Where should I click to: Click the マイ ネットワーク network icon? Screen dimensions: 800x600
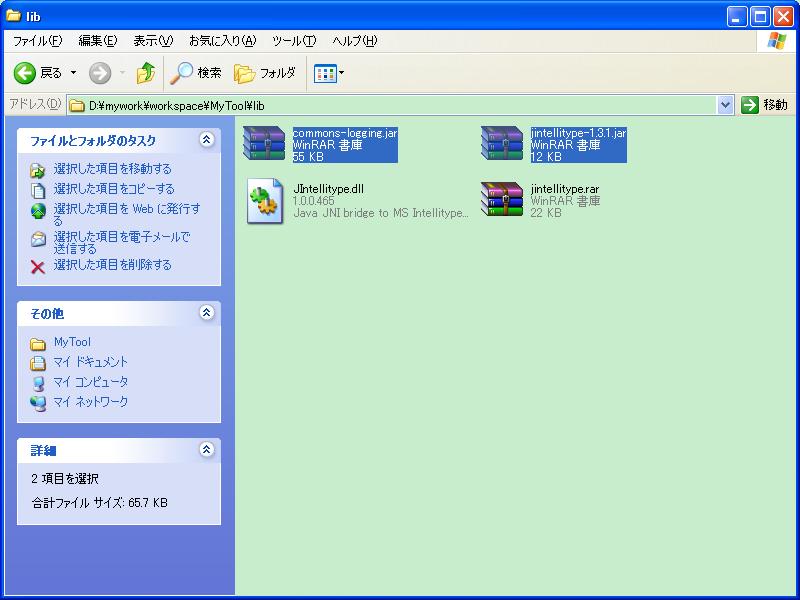coord(38,403)
